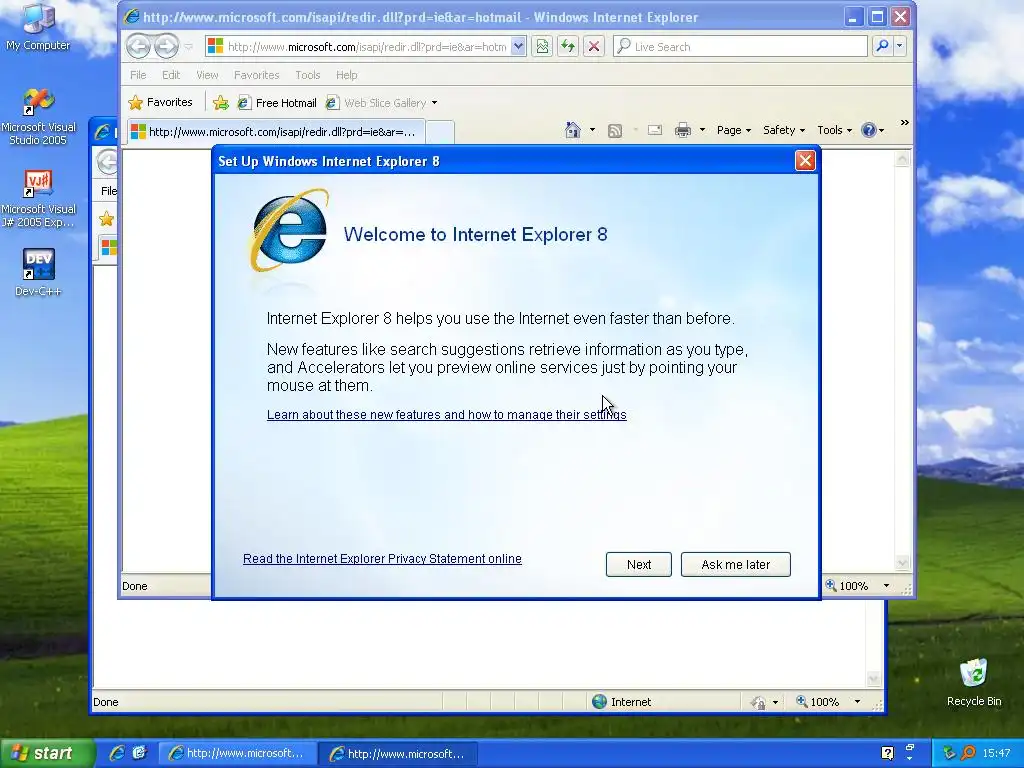Select Dev-C++ desktop shortcut

38,273
